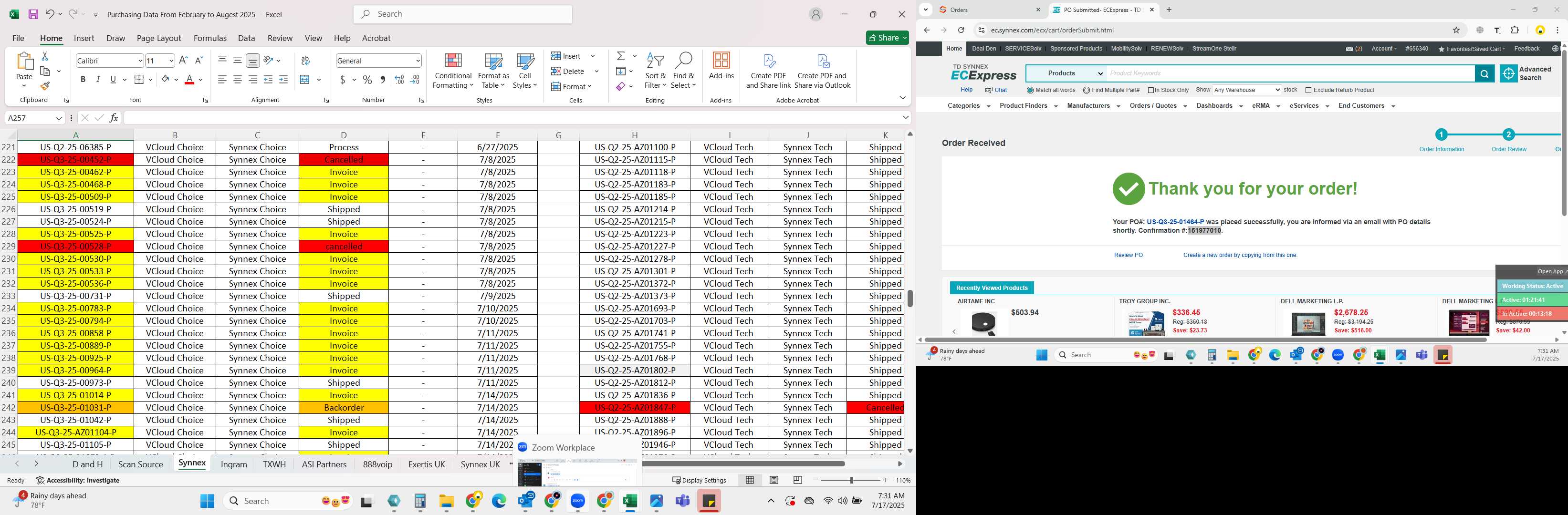Open Any Warehouse dropdown on ECExpress
Image resolution: width=1568 pixels, height=515 pixels.
1246,90
